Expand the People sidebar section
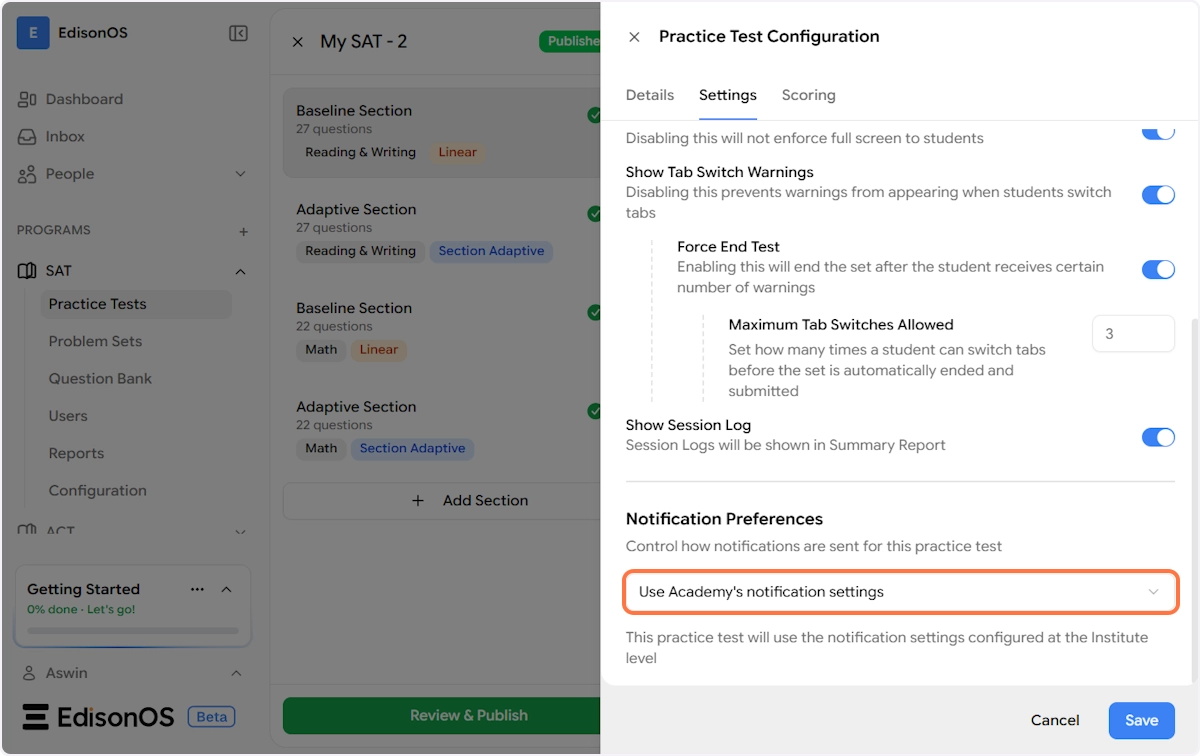Viewport: 1200px width, 756px height. click(x=240, y=174)
